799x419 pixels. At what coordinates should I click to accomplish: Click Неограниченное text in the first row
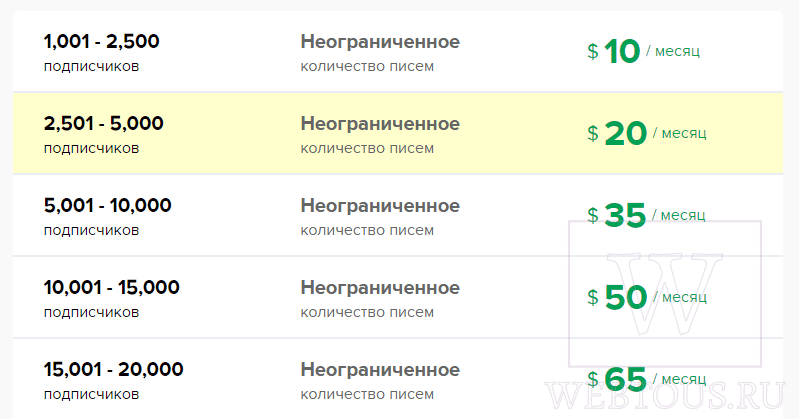380,42
